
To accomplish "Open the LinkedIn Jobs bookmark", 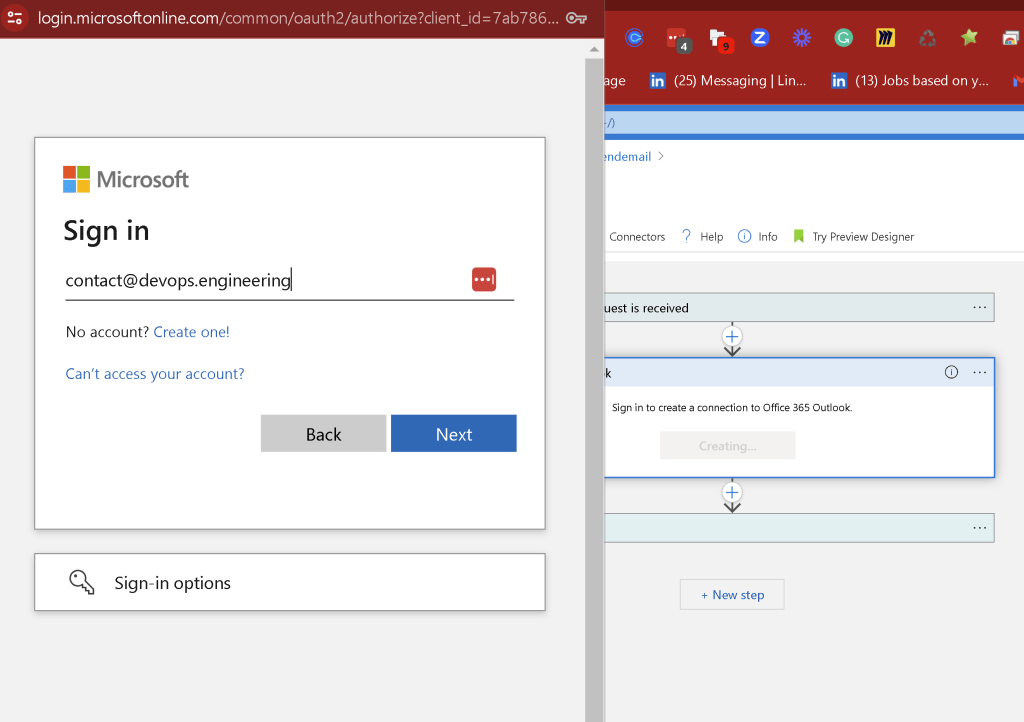I will tap(910, 80).
